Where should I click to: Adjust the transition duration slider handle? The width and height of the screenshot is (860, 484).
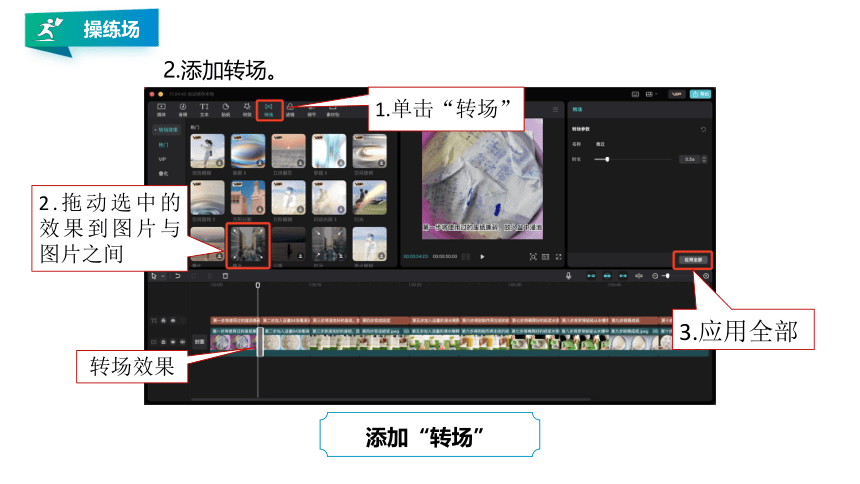[x=607, y=159]
